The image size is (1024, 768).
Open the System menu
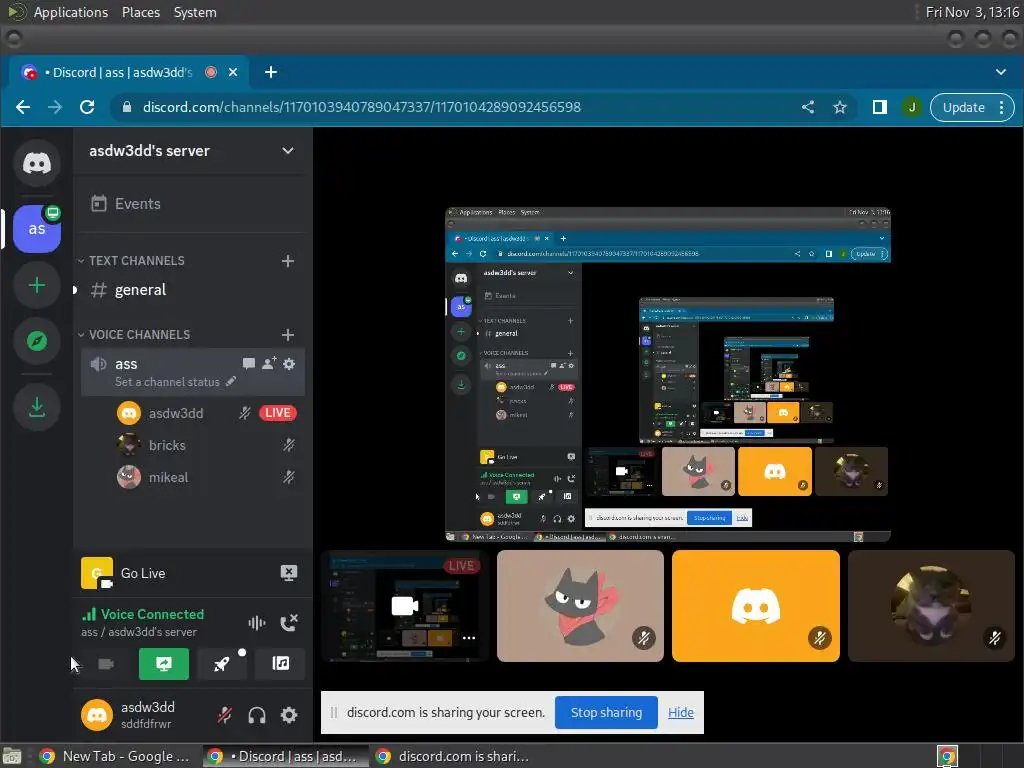(x=195, y=12)
